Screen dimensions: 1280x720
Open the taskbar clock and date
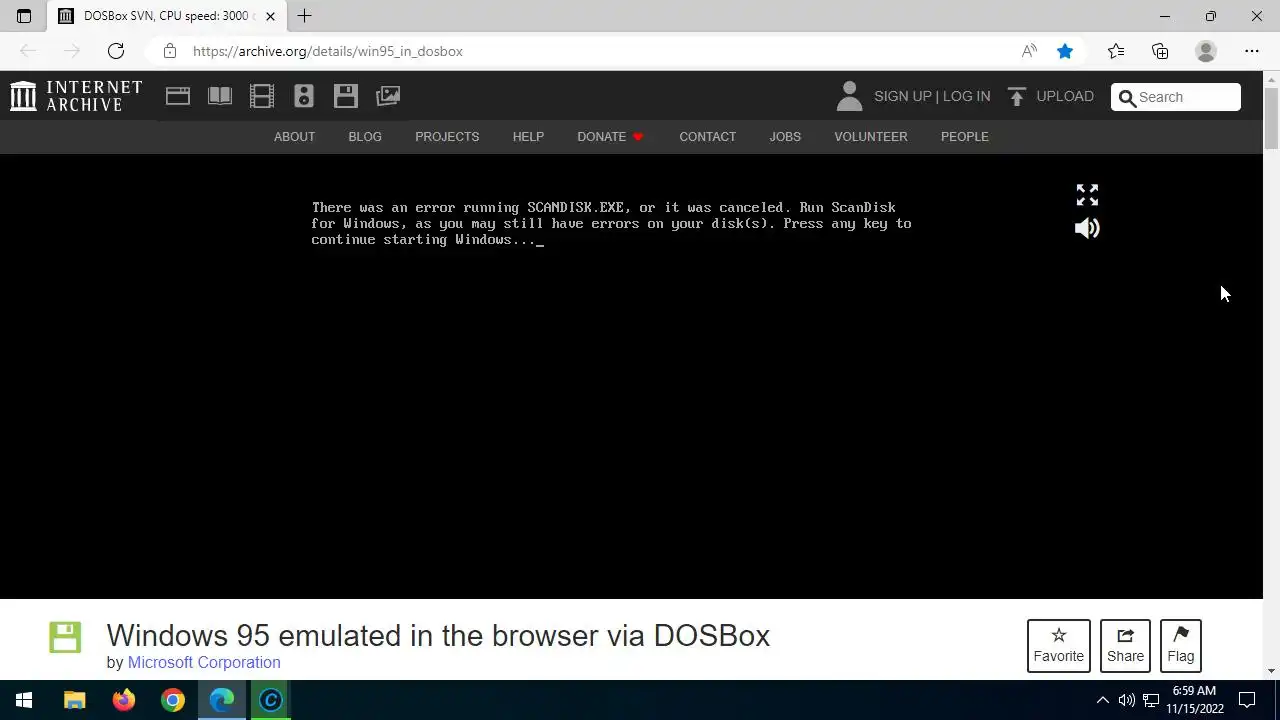click(x=1194, y=700)
